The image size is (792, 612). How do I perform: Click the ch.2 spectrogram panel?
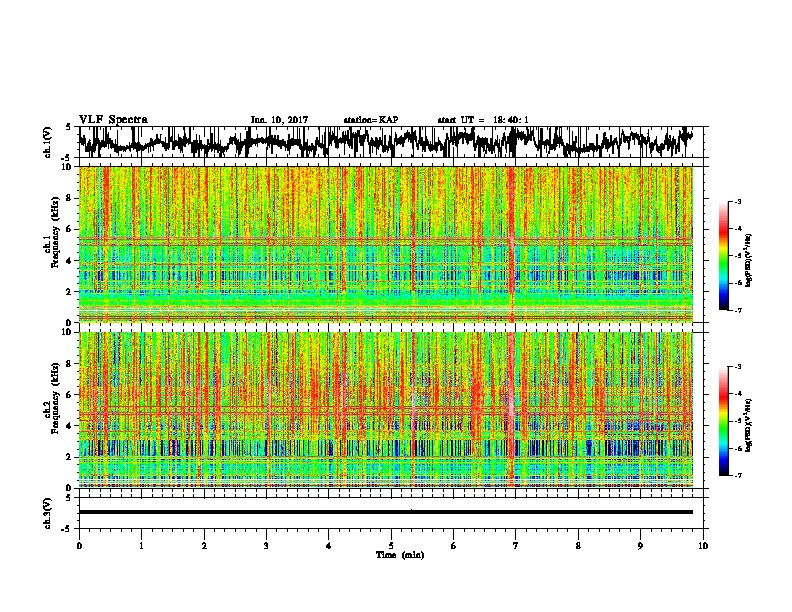click(x=386, y=410)
